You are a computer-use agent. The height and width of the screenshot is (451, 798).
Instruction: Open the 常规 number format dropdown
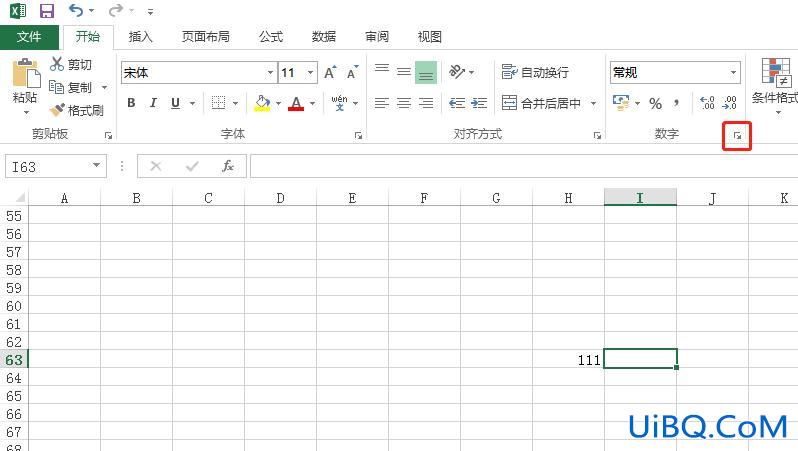pos(733,72)
